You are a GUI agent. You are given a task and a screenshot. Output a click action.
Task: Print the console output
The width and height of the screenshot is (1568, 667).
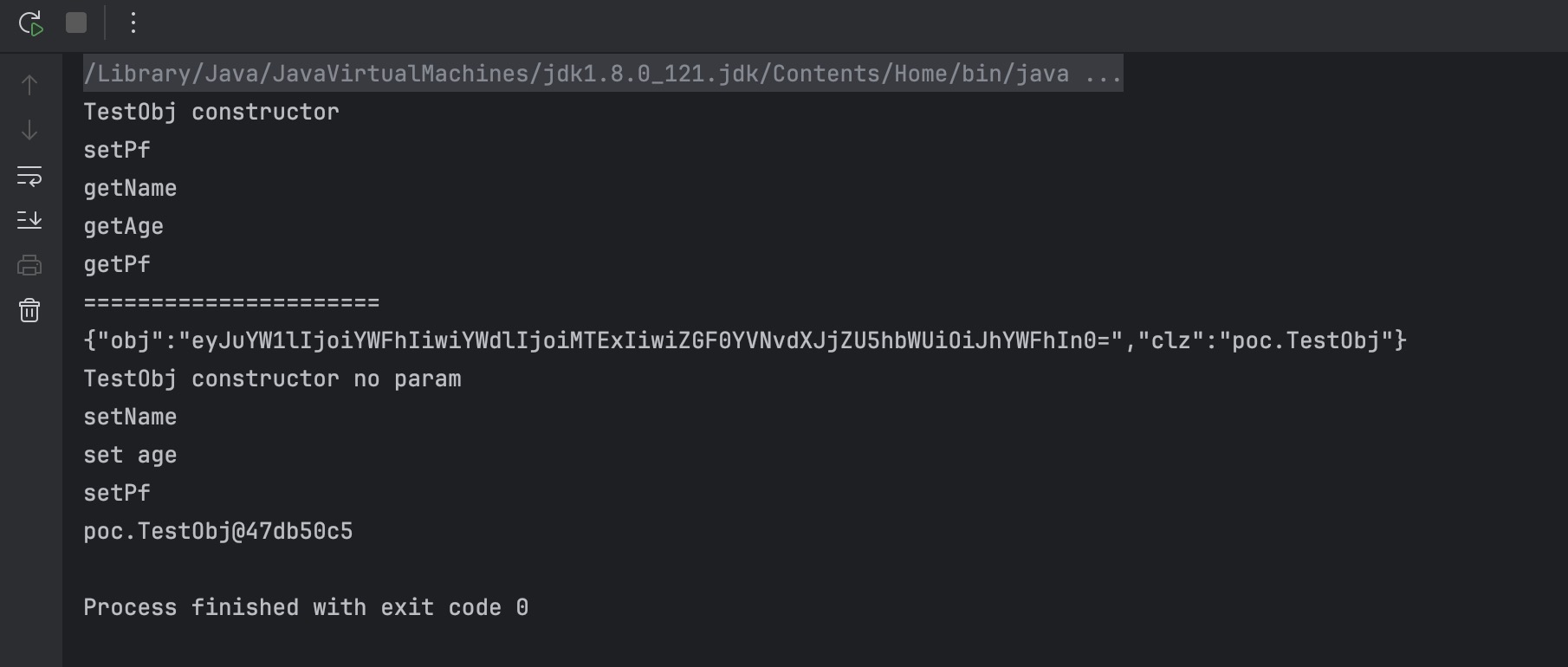[29, 265]
